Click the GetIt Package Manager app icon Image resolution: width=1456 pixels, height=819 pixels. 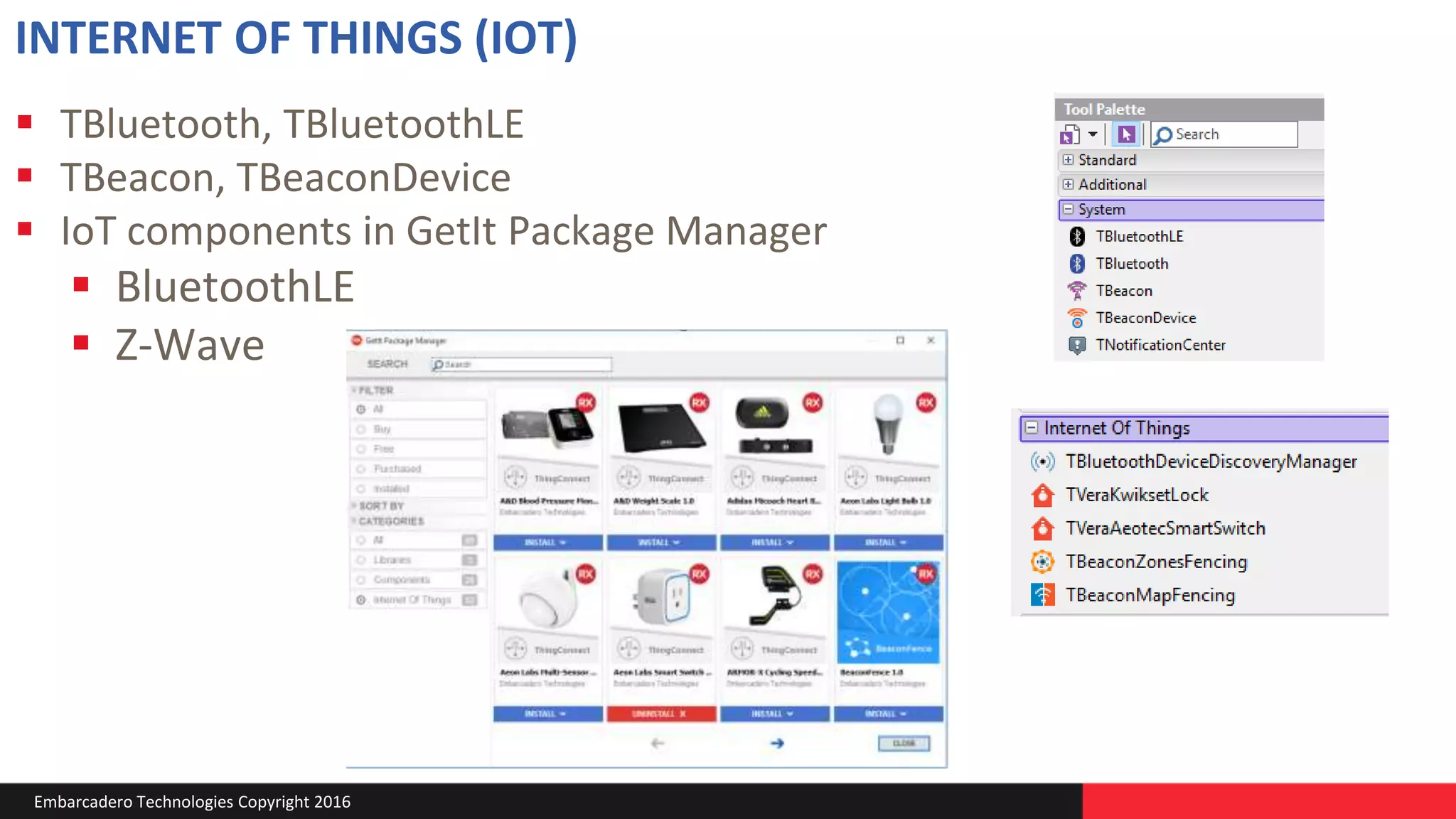(x=357, y=341)
